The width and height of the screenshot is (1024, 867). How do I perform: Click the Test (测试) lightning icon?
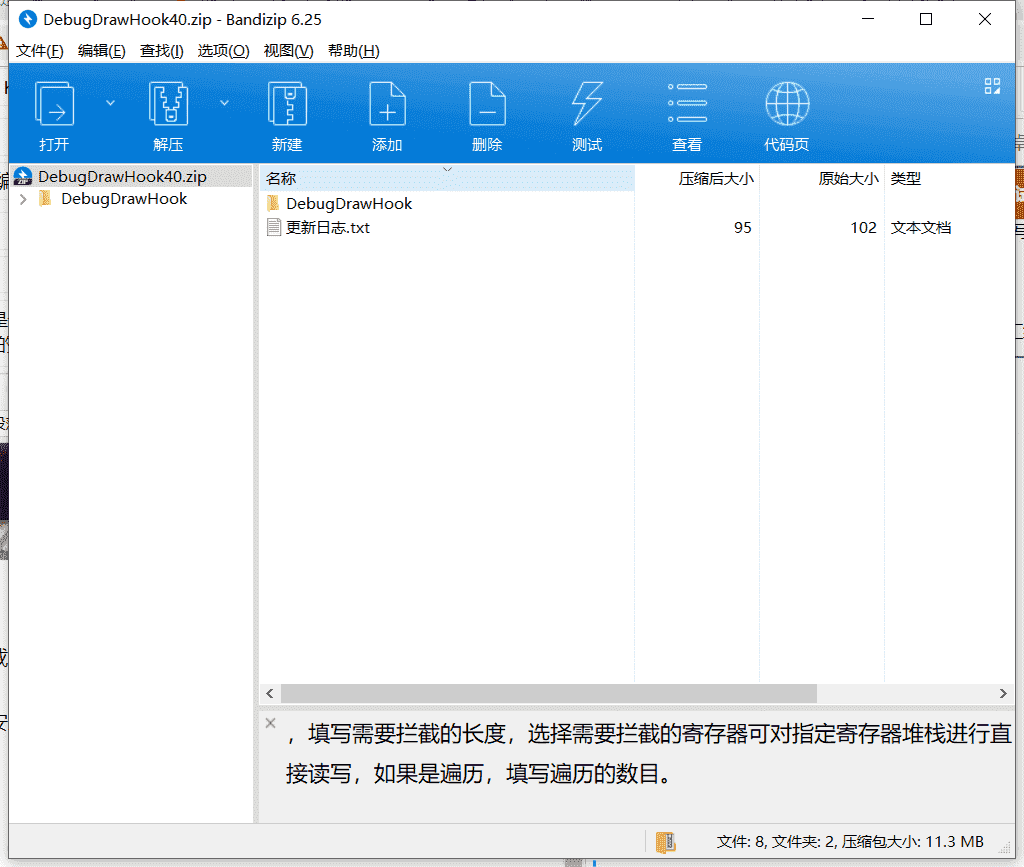pos(587,104)
